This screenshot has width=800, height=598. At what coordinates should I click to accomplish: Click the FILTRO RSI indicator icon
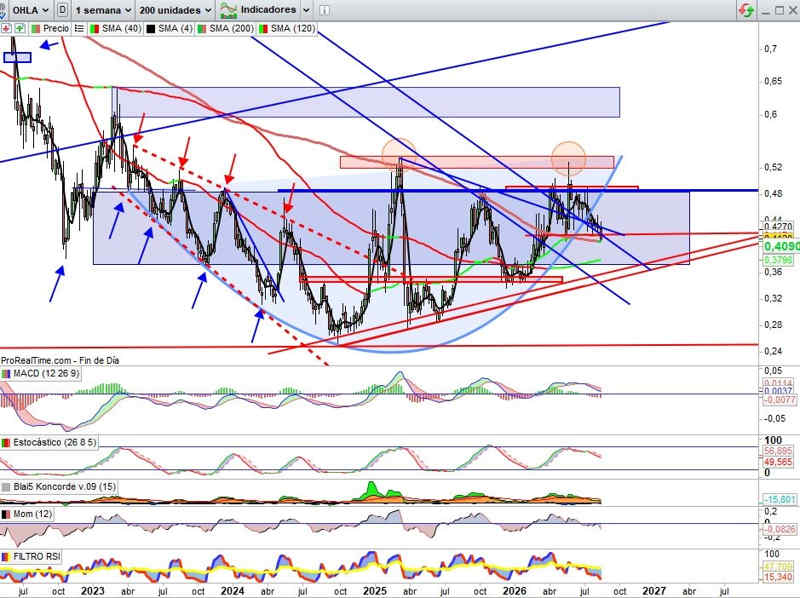pos(6,557)
